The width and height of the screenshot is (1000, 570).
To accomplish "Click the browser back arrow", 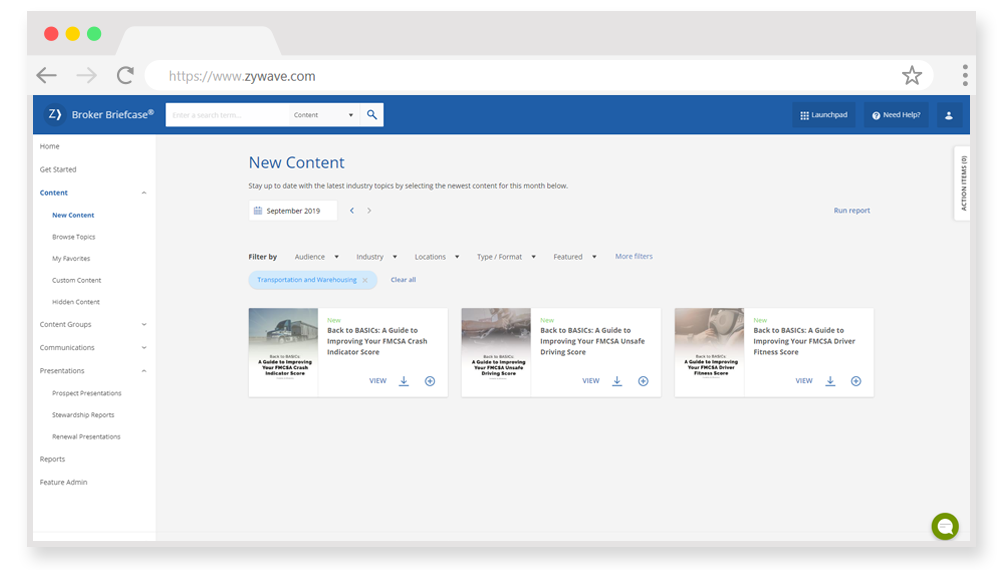I will tap(47, 76).
